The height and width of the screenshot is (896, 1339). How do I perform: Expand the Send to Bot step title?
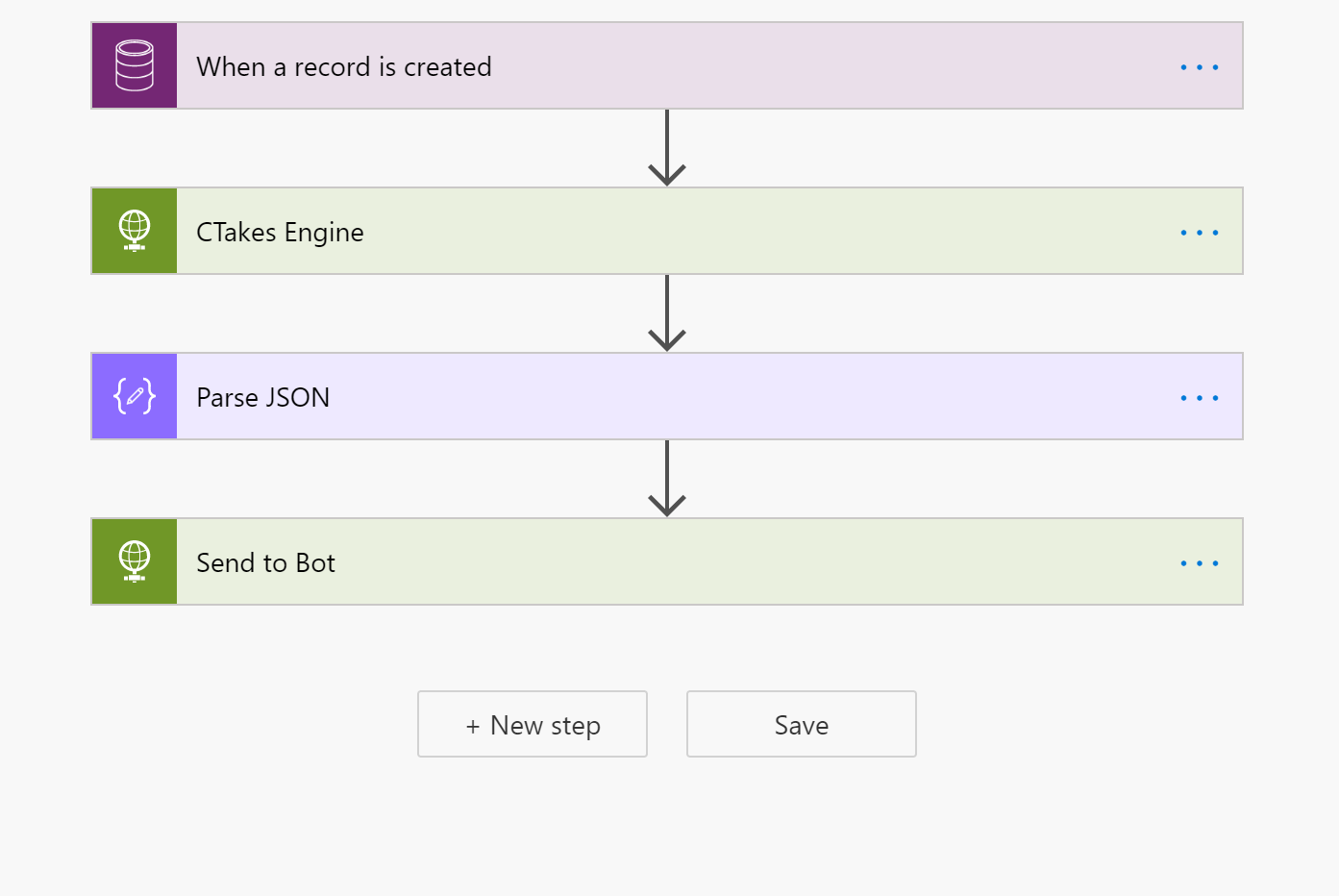265,563
